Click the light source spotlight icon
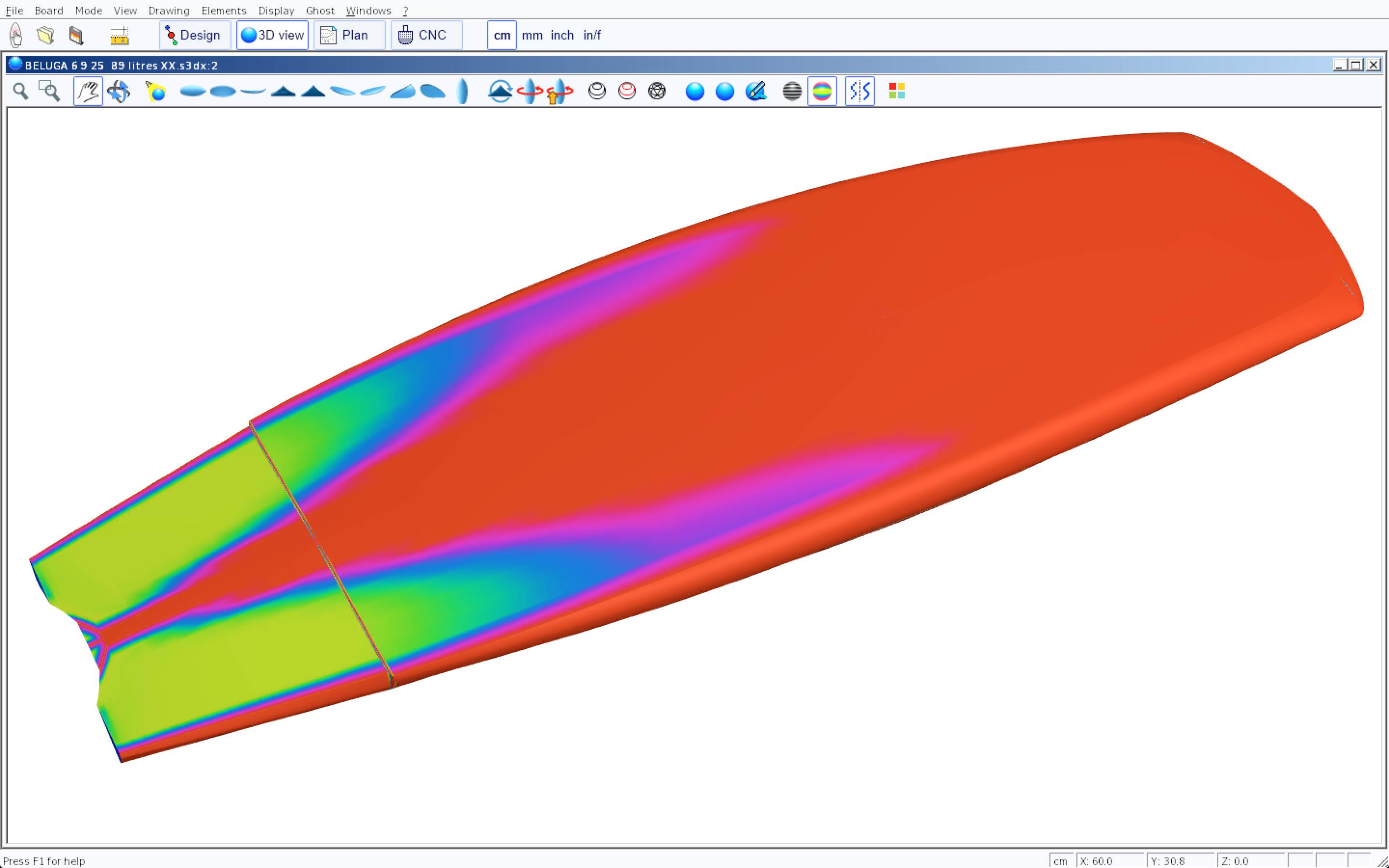This screenshot has height=868, width=1389. 156,91
